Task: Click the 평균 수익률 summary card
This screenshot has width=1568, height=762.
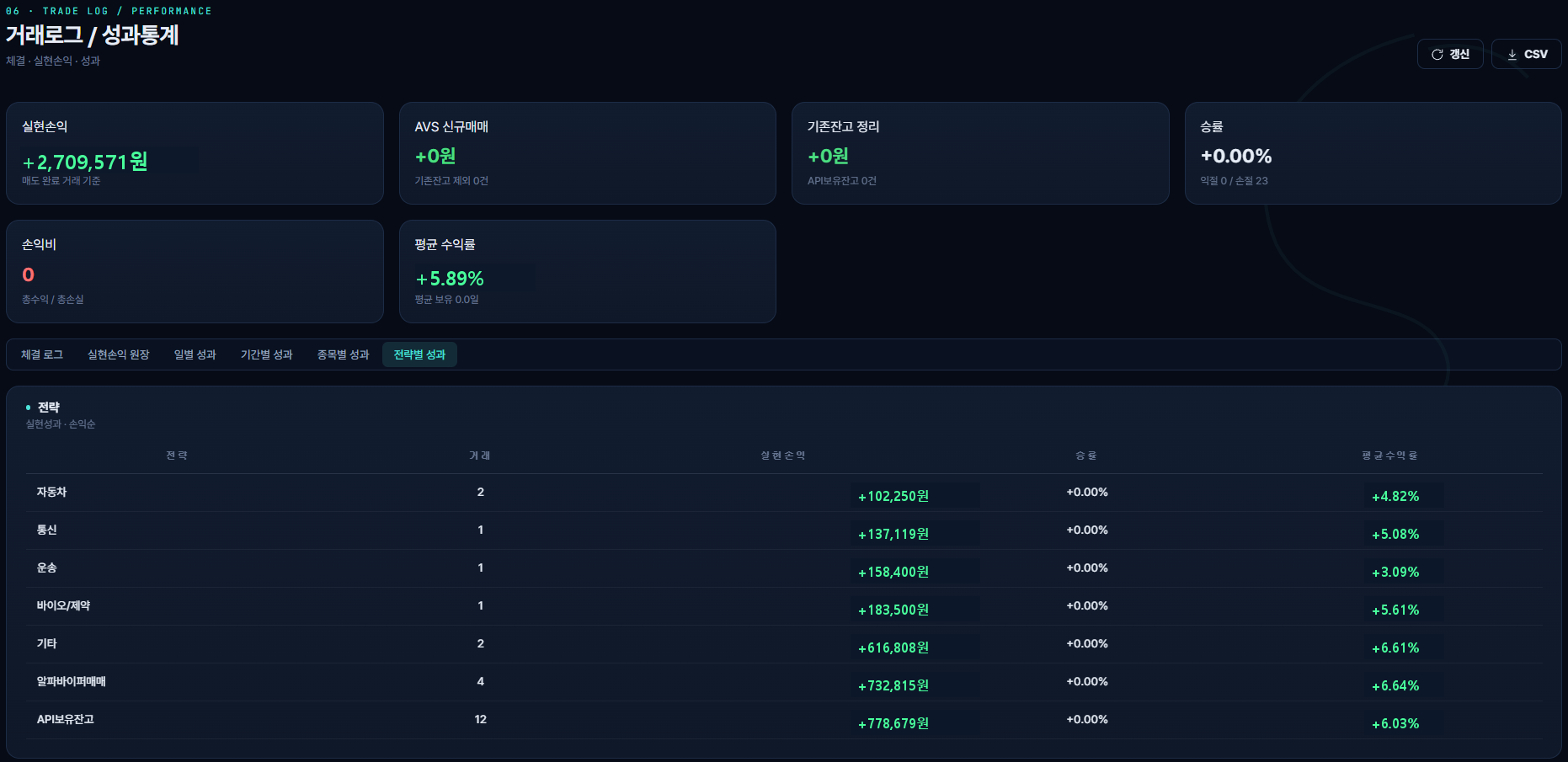Action: tap(588, 271)
